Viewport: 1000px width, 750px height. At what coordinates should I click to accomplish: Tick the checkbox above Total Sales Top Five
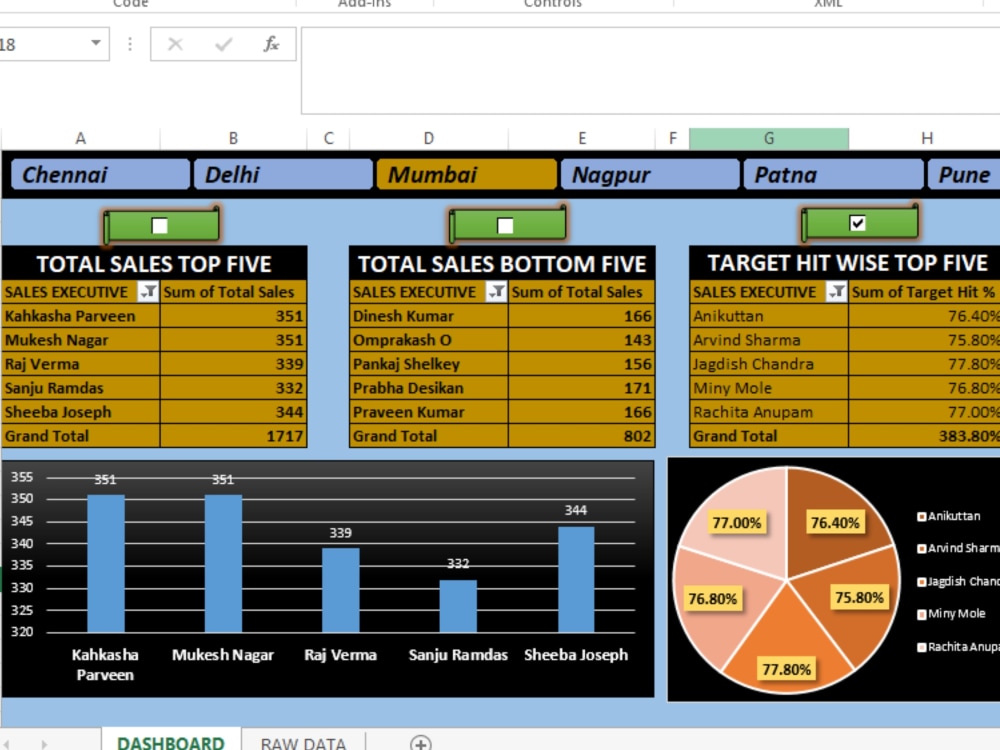[159, 226]
